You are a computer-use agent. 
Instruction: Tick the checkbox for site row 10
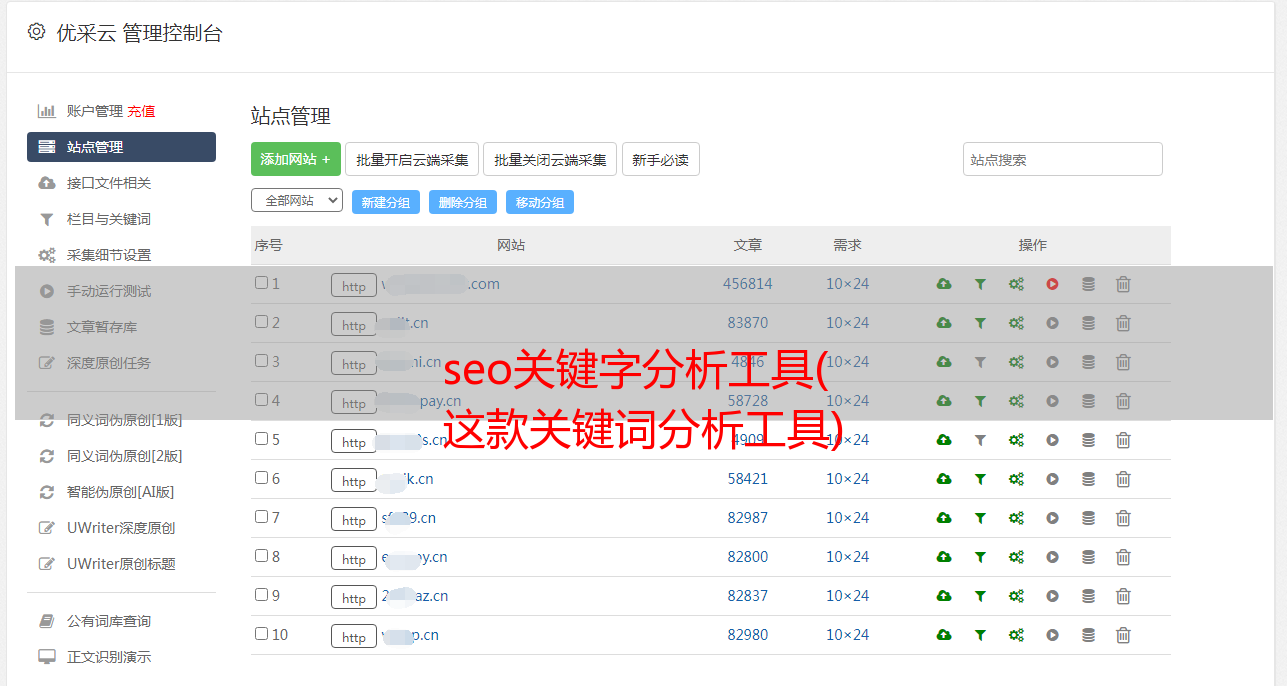tap(261, 634)
